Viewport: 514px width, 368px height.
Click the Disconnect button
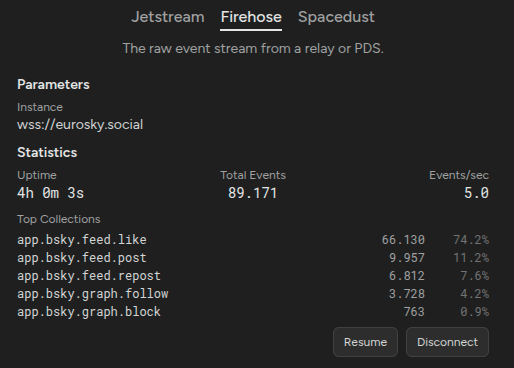pyautogui.click(x=447, y=342)
